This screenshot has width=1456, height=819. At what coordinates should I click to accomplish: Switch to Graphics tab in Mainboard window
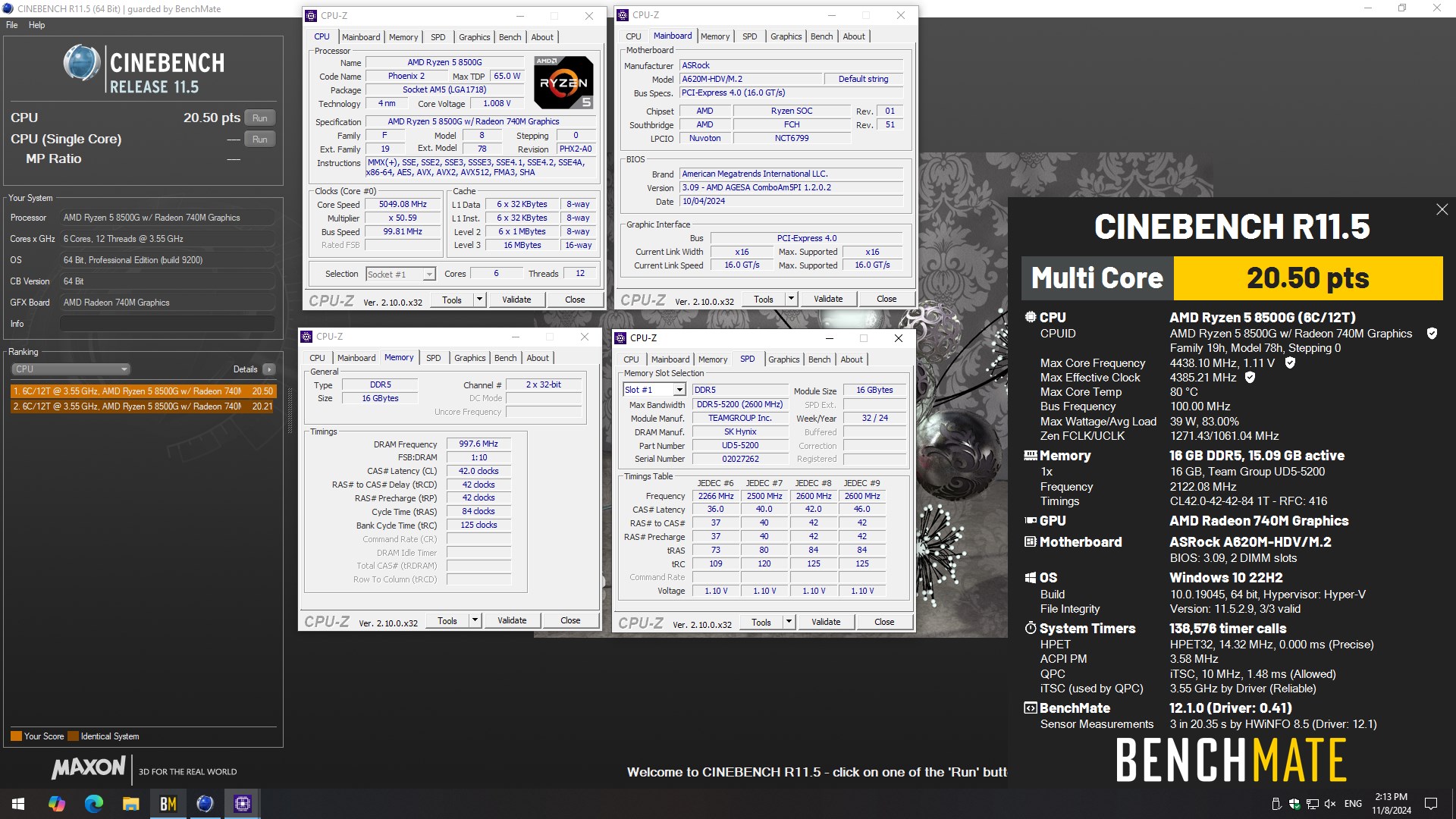[786, 36]
